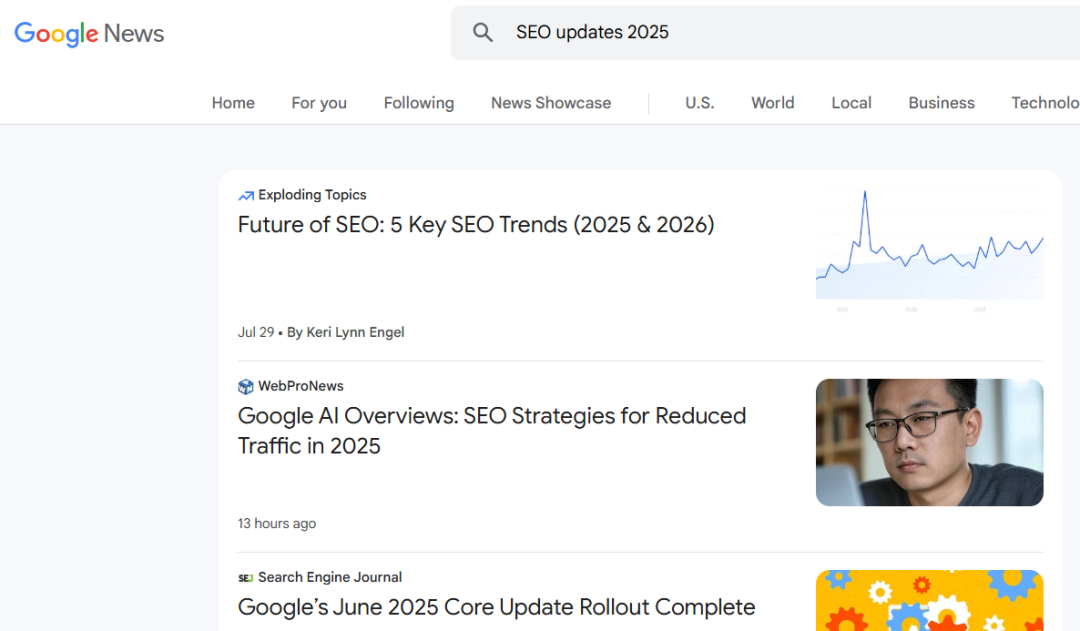Select the U.S. news category
This screenshot has height=631, width=1080.
pos(699,102)
